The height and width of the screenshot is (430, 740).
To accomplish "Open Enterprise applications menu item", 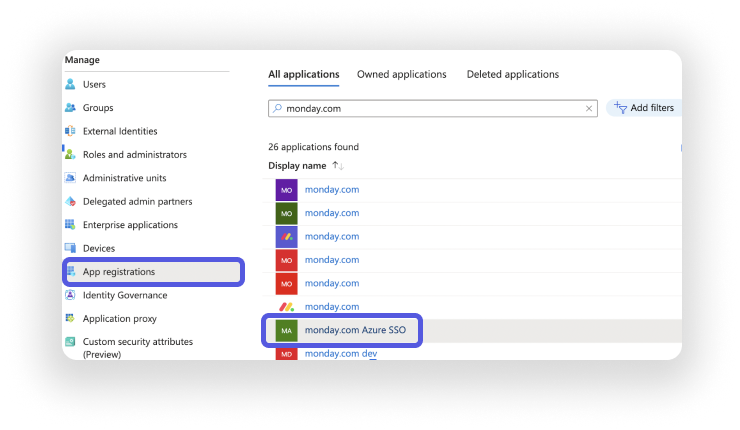I will [130, 225].
